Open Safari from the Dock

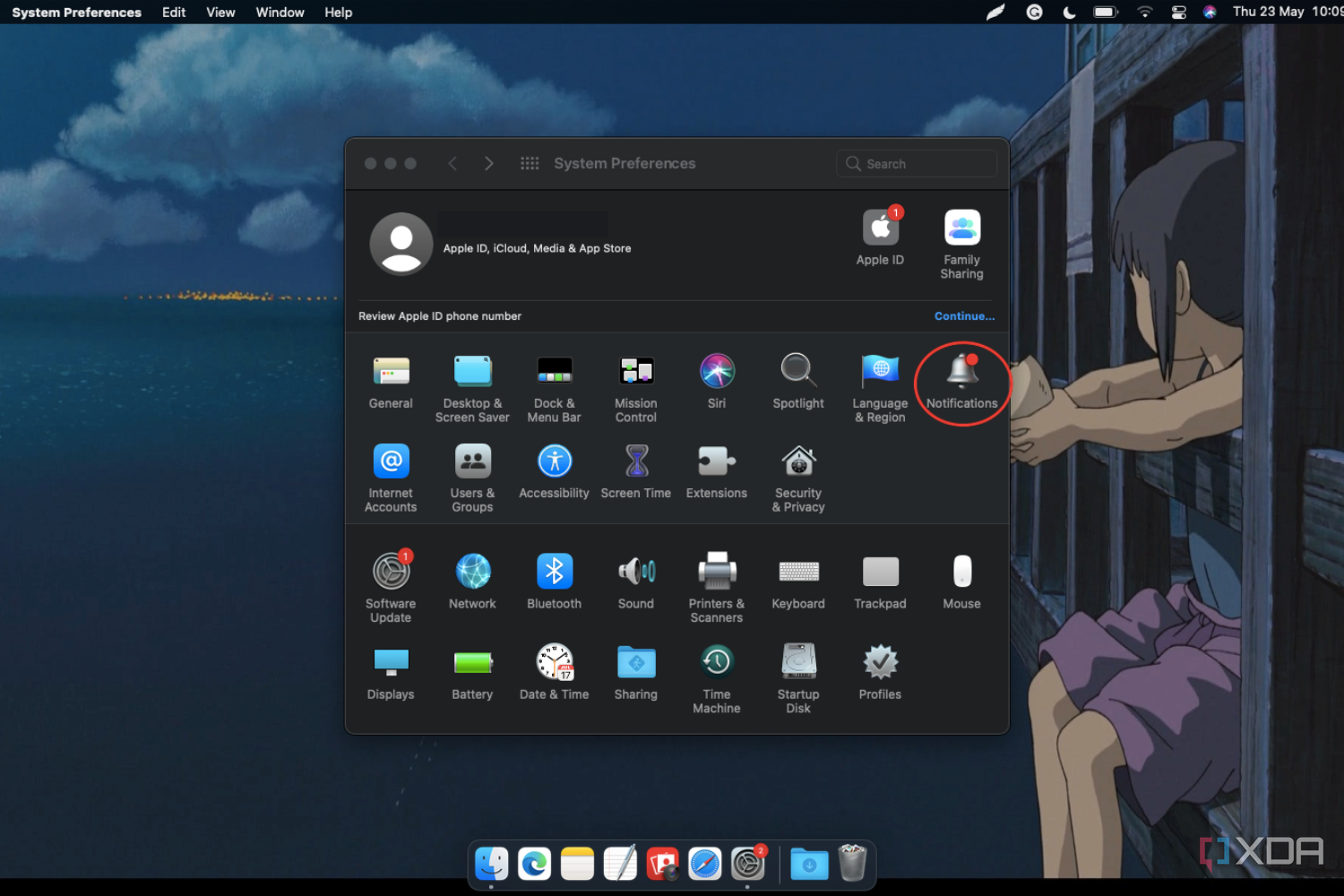click(x=705, y=864)
